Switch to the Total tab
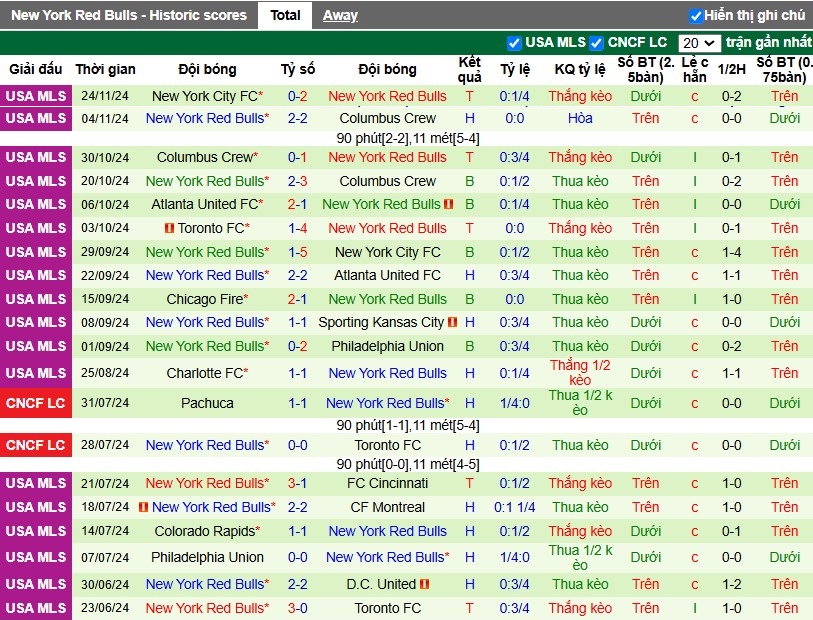 (285, 15)
